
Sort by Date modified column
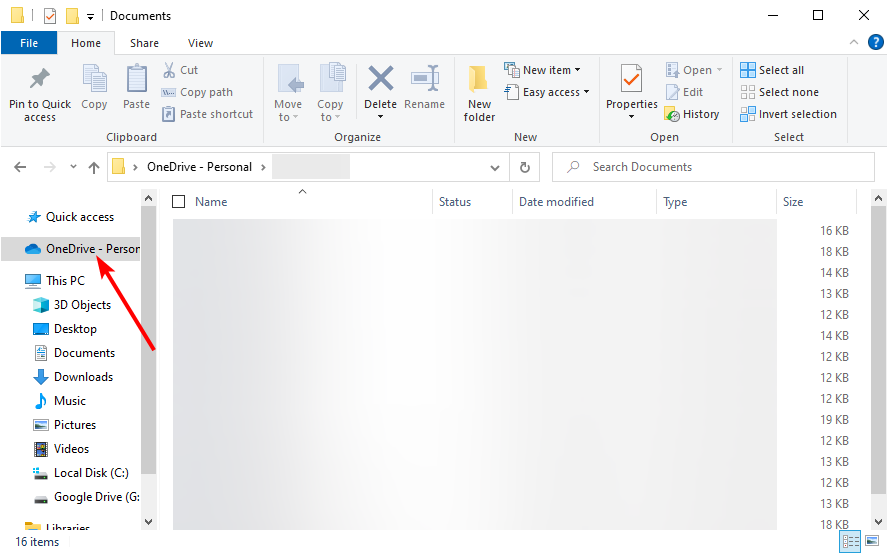[x=556, y=202]
